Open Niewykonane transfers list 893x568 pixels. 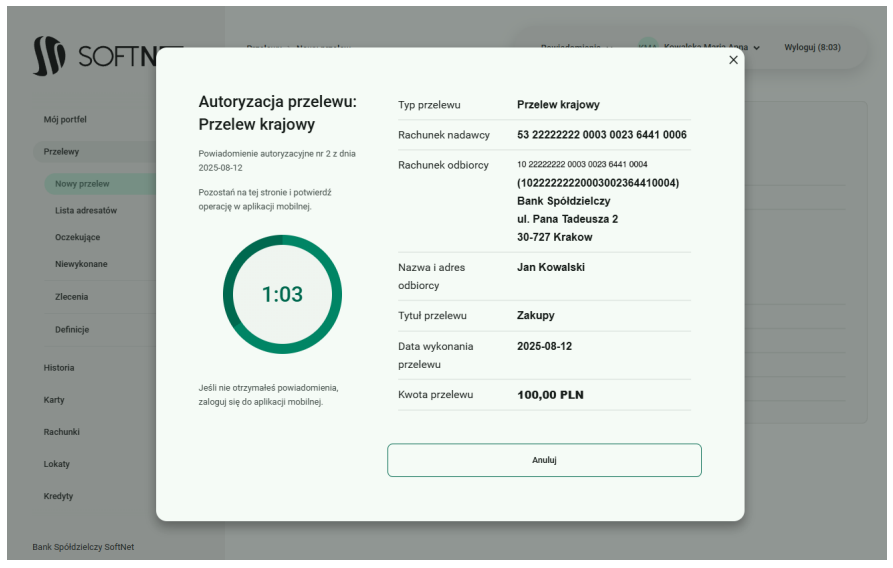[81, 264]
